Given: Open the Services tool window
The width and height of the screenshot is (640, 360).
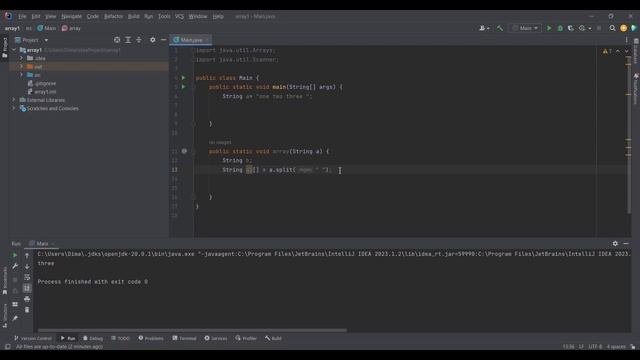Looking at the screenshot, I should point(216,338).
